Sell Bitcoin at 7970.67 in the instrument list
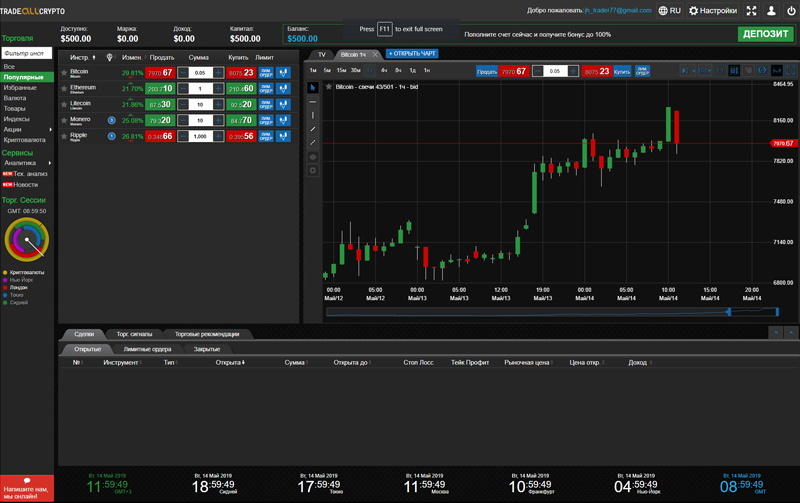Viewport: 800px width, 503px height. 160,72
